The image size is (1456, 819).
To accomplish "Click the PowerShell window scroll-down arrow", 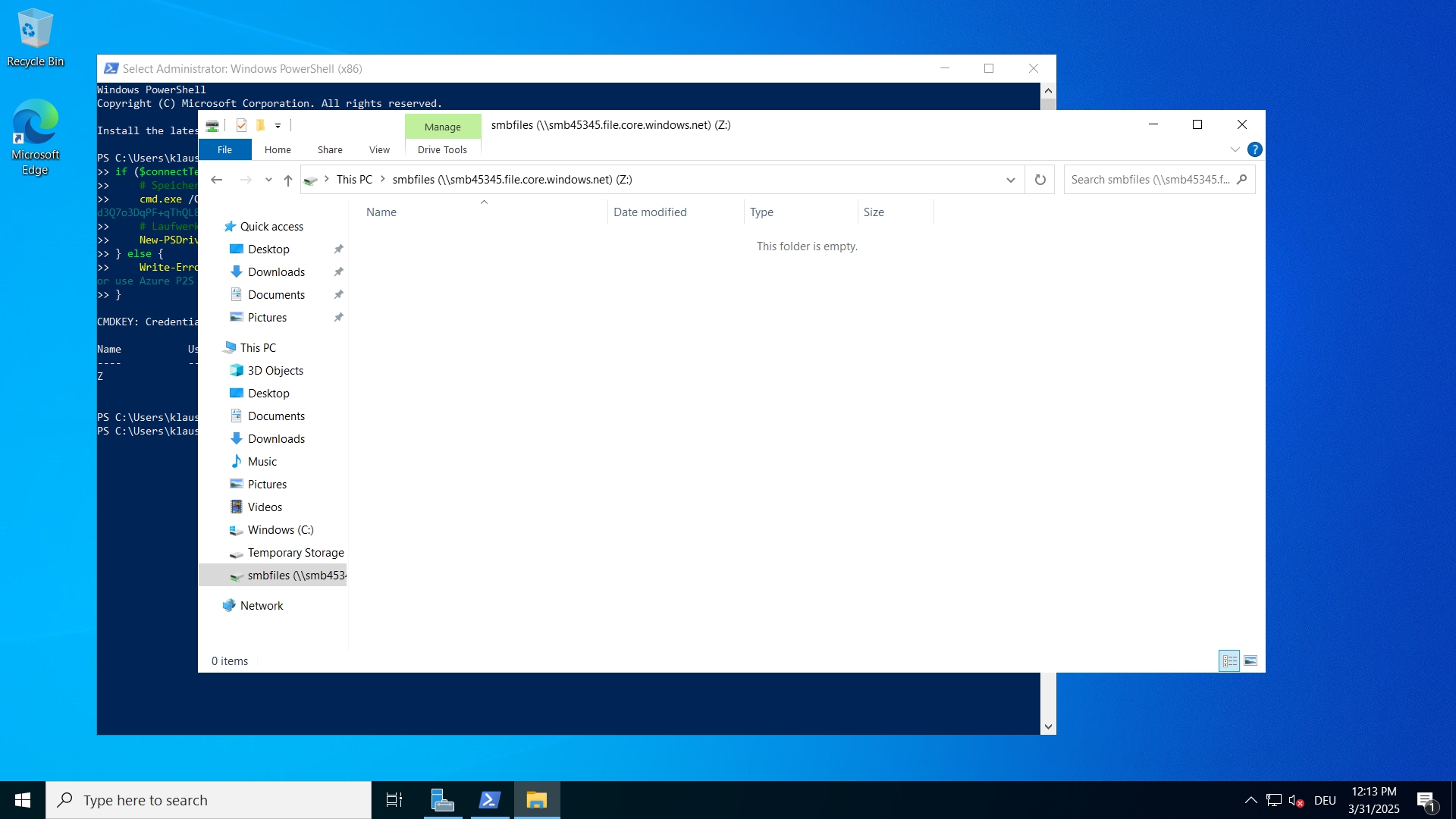I will tap(1048, 726).
